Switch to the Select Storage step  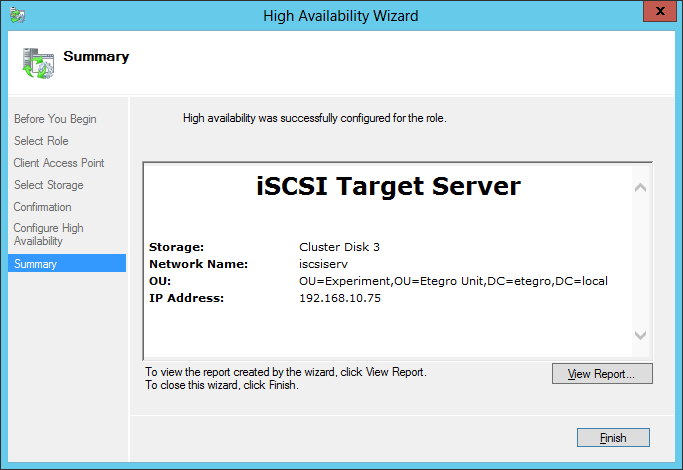pos(49,185)
